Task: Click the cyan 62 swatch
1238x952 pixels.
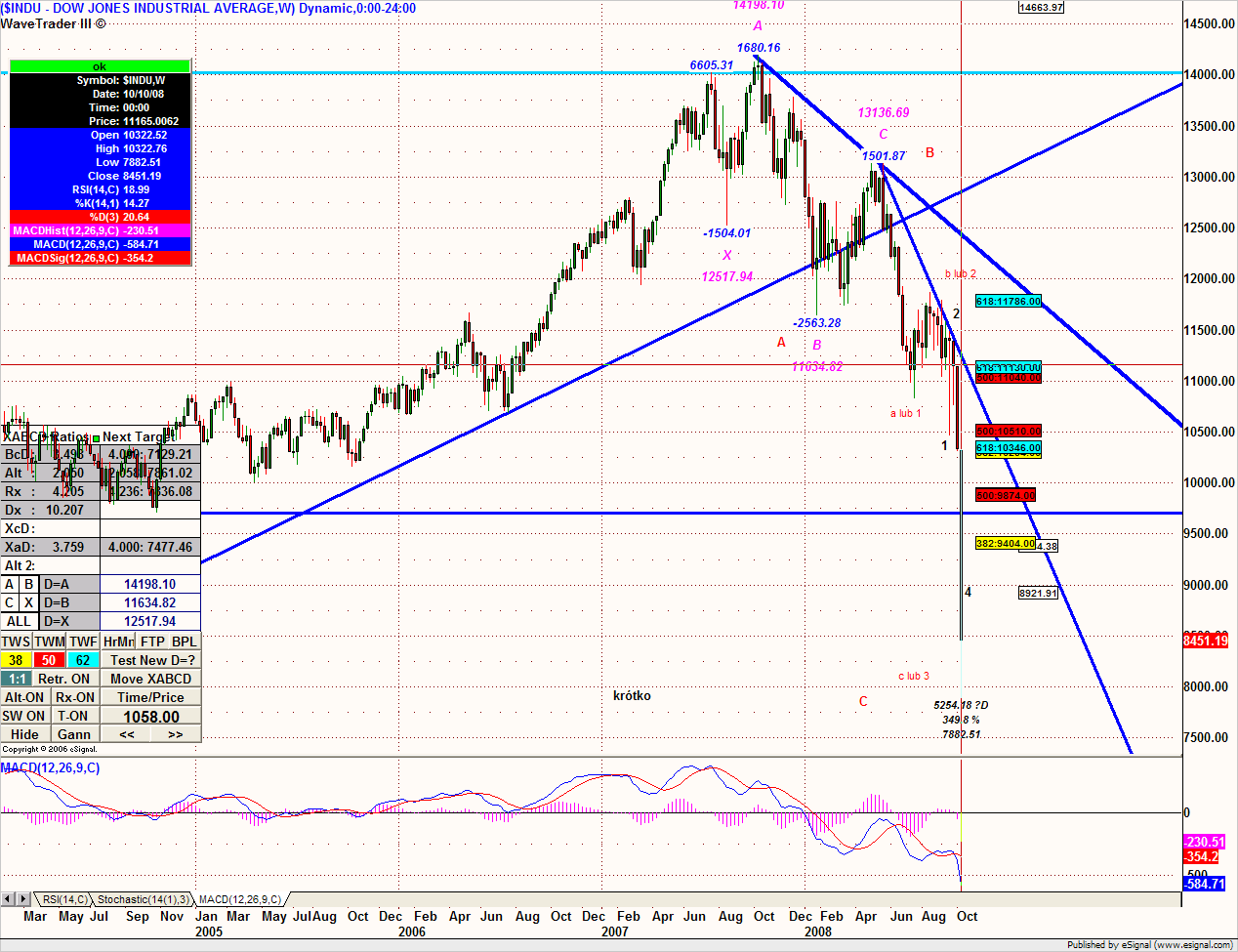Action: click(83, 660)
